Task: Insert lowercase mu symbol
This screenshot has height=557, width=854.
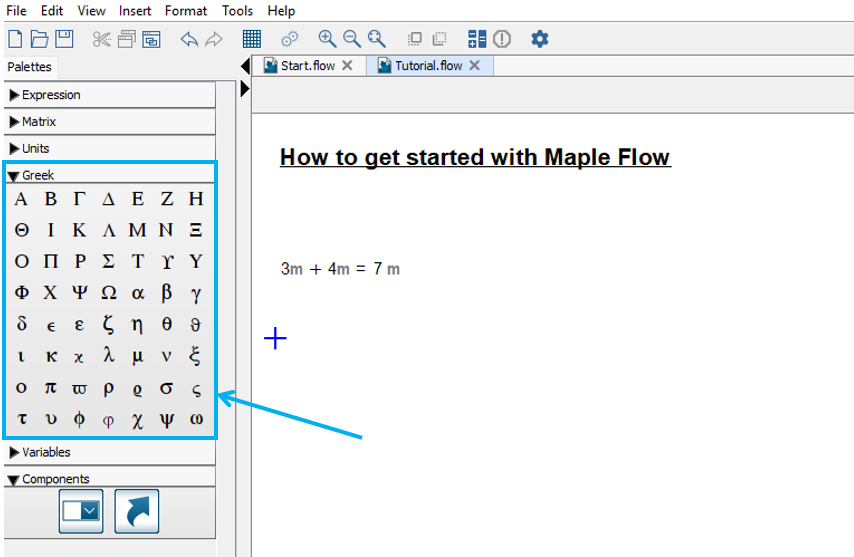Action: (x=138, y=357)
